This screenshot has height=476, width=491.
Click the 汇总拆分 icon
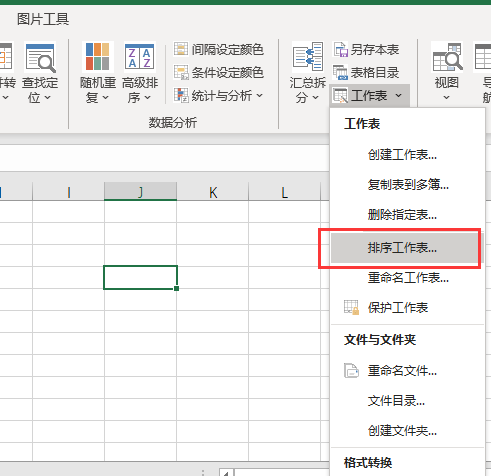[x=308, y=57]
